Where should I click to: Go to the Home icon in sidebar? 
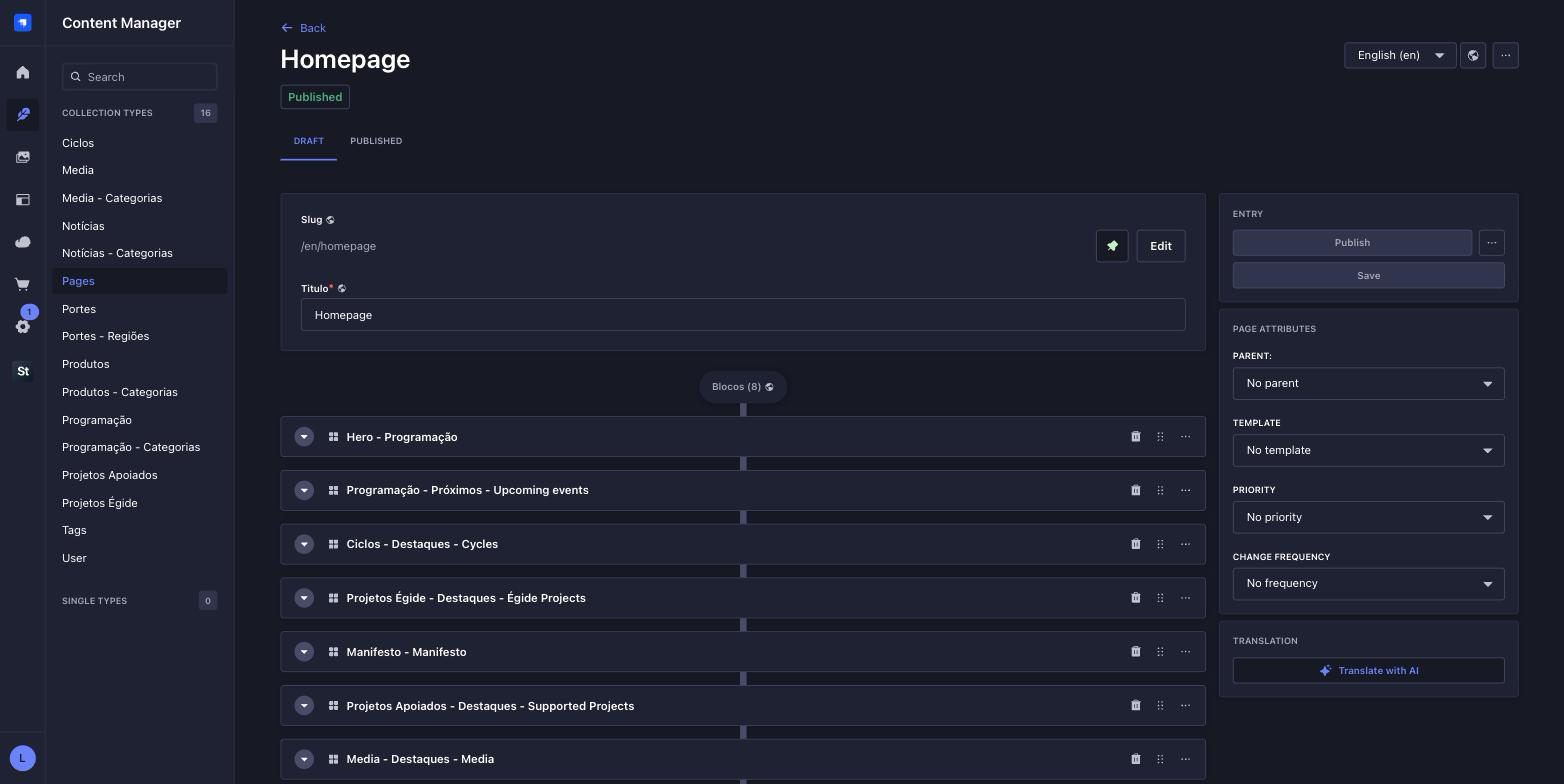click(23, 72)
